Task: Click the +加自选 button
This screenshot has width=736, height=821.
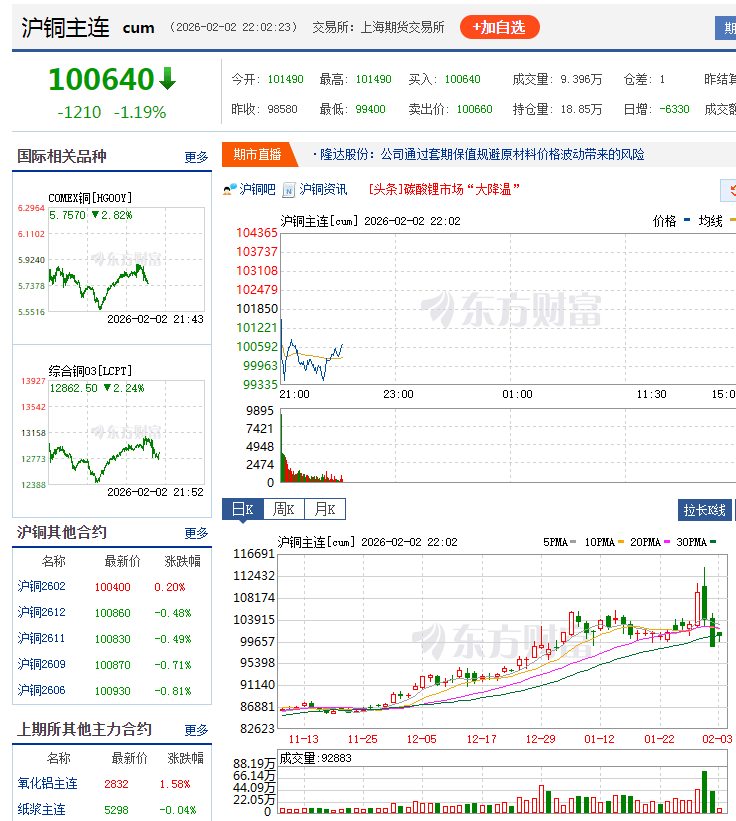Action: click(499, 27)
